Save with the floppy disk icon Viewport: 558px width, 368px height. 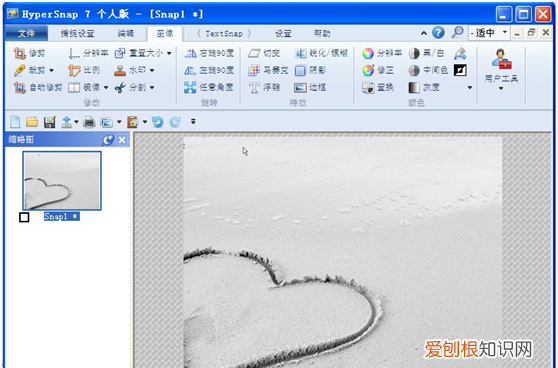coord(49,122)
